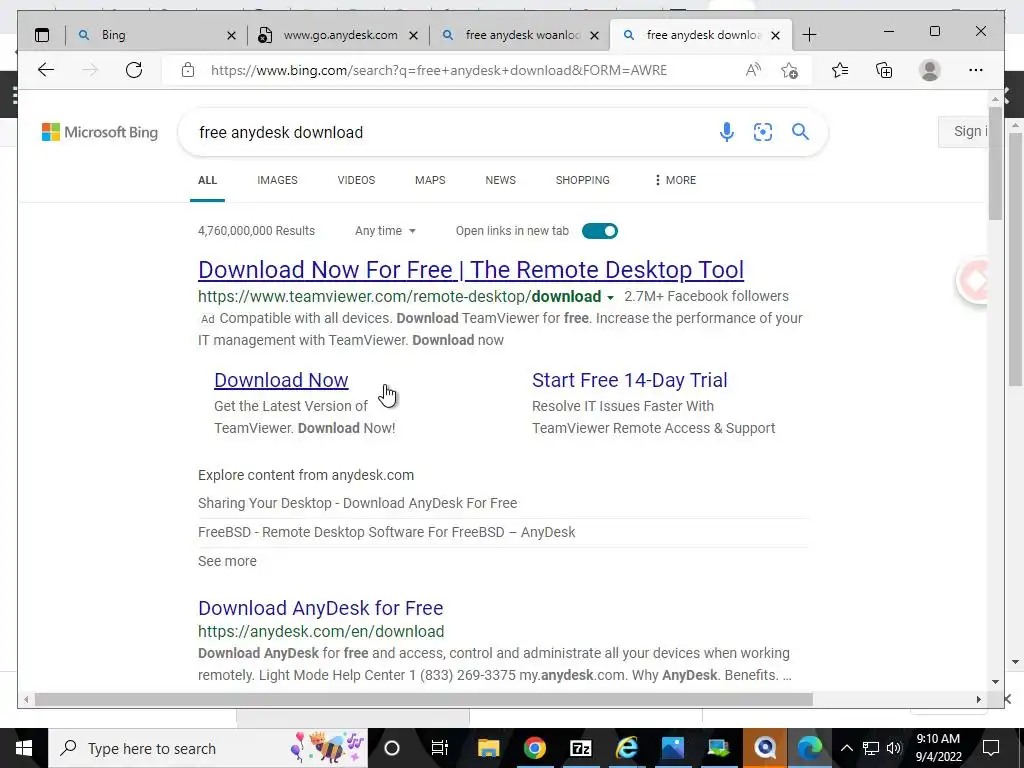Follow the Download Now sublink
1024x768 pixels.
tap(281, 380)
